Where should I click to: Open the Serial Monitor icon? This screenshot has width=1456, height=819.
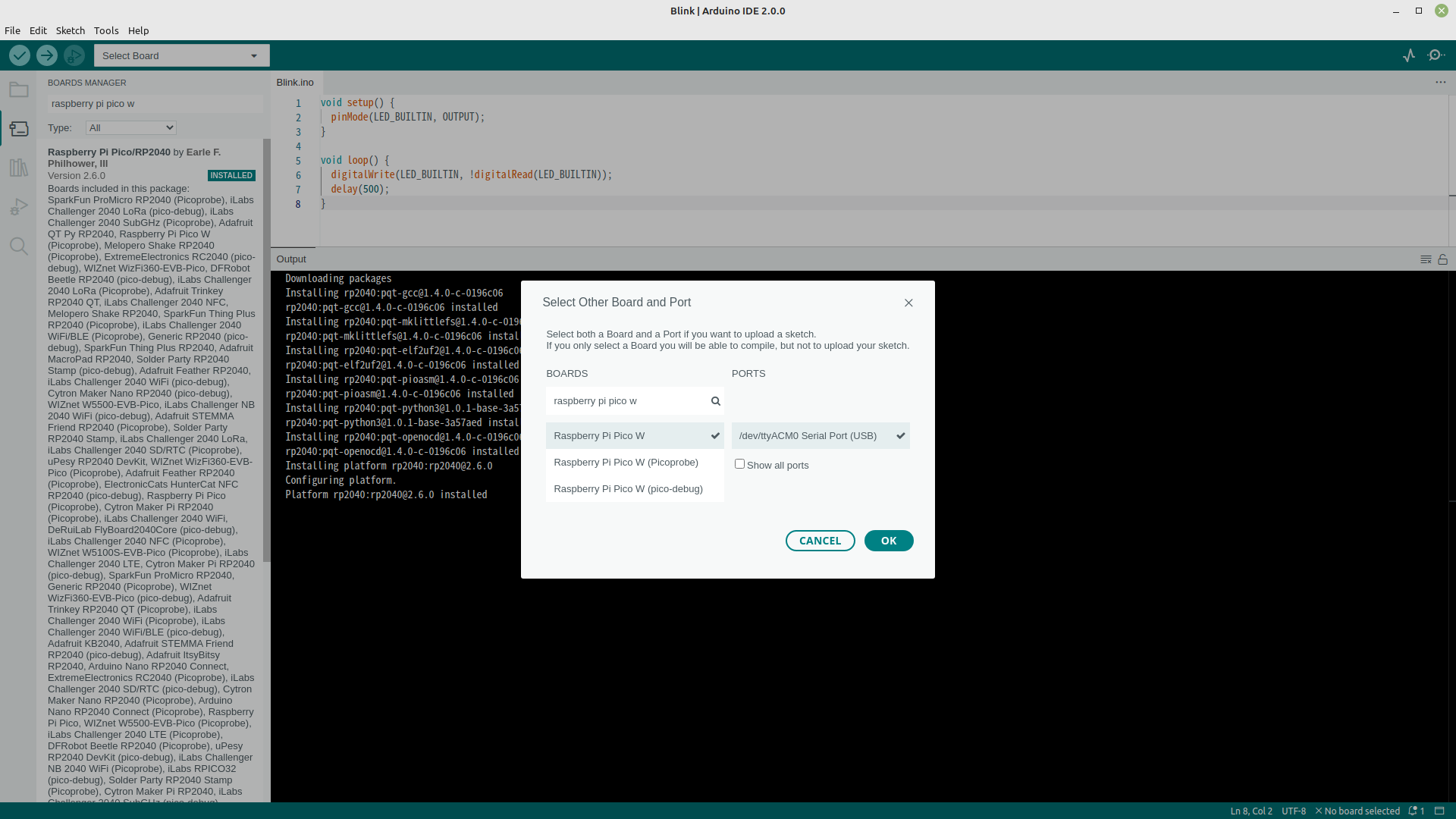click(1436, 55)
